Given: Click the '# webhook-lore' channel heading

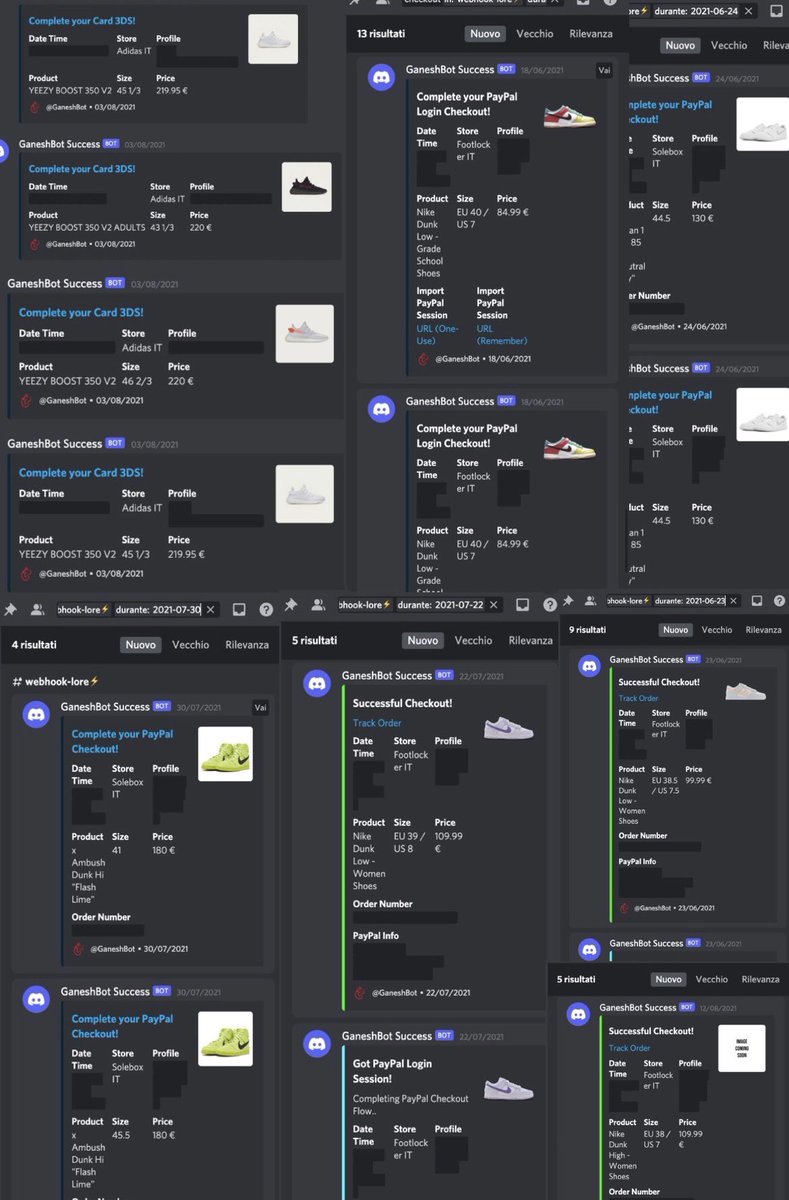Looking at the screenshot, I should [x=56, y=681].
